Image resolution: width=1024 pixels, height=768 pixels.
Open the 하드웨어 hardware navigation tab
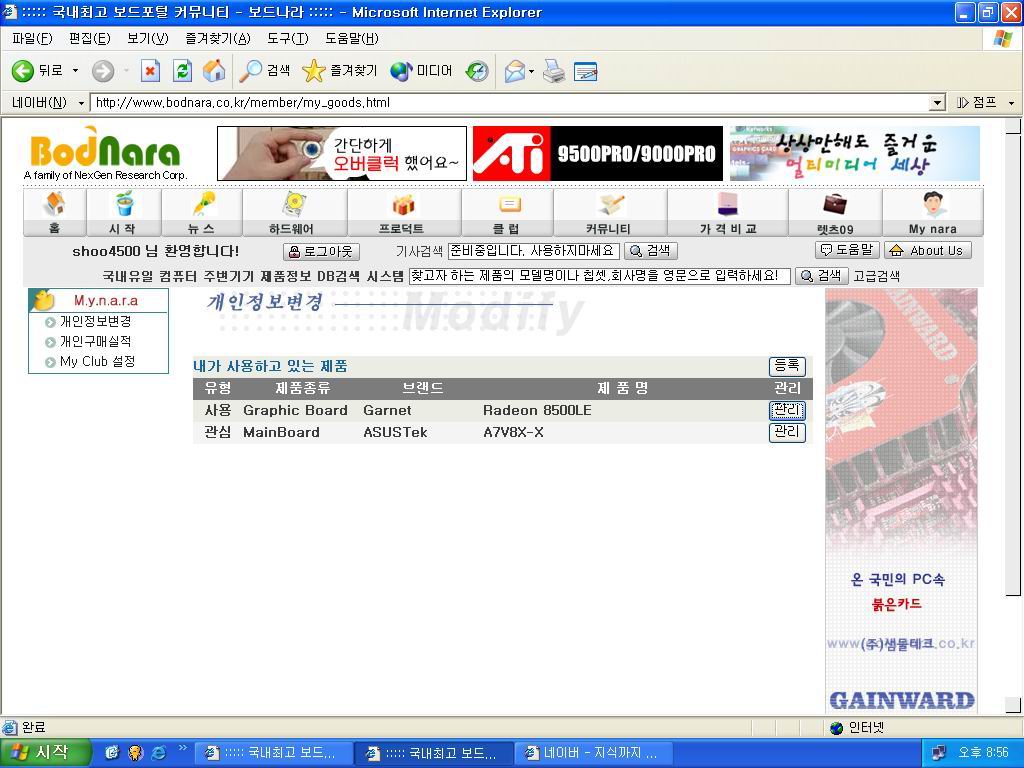point(295,212)
